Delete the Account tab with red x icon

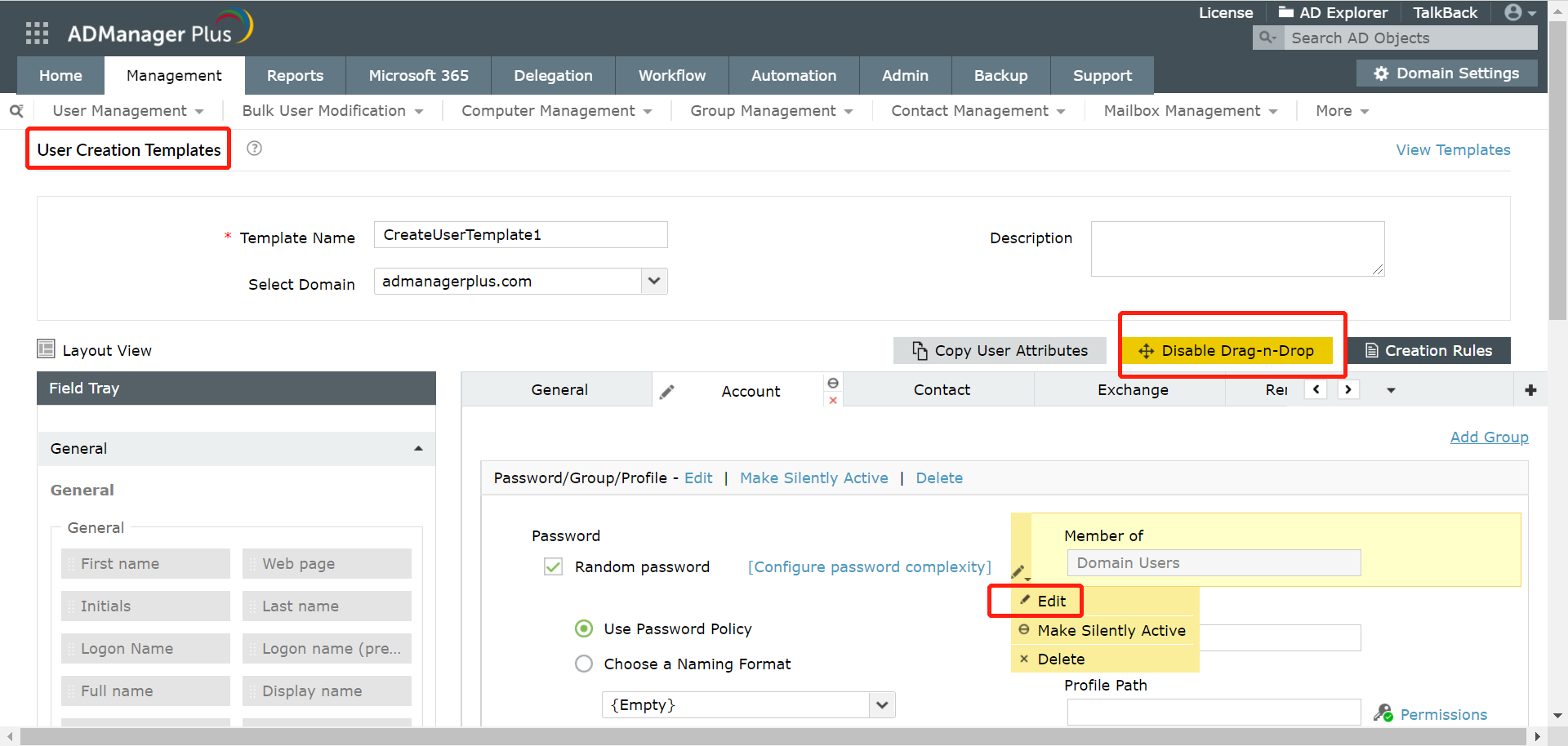pyautogui.click(x=833, y=400)
